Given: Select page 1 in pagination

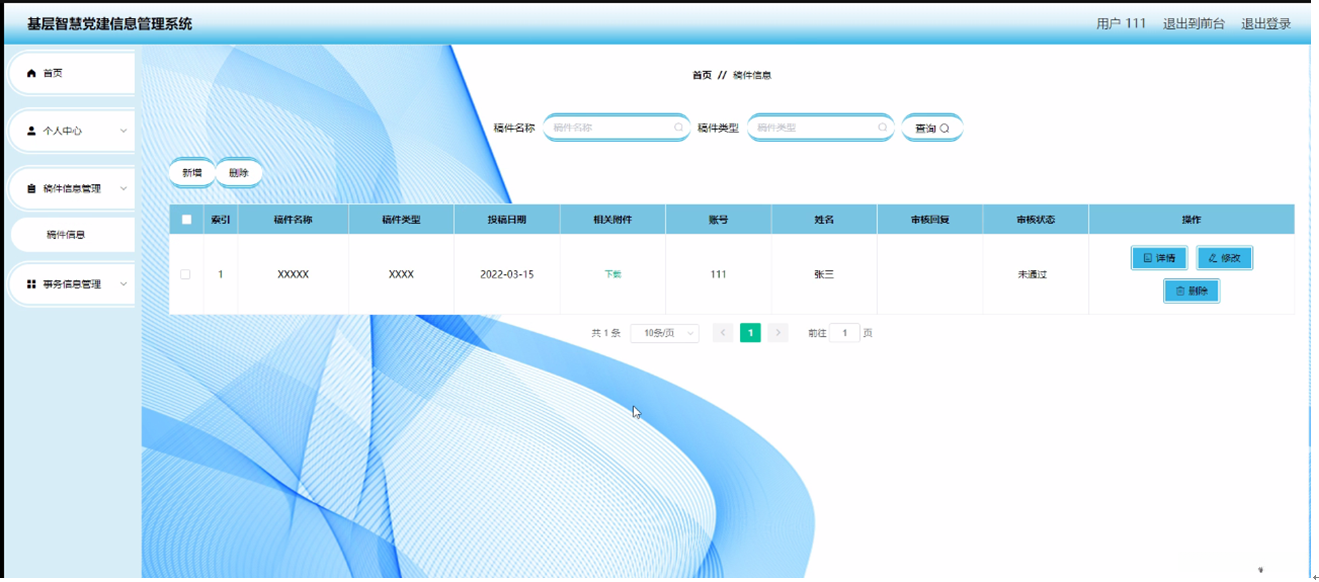Looking at the screenshot, I should (750, 333).
